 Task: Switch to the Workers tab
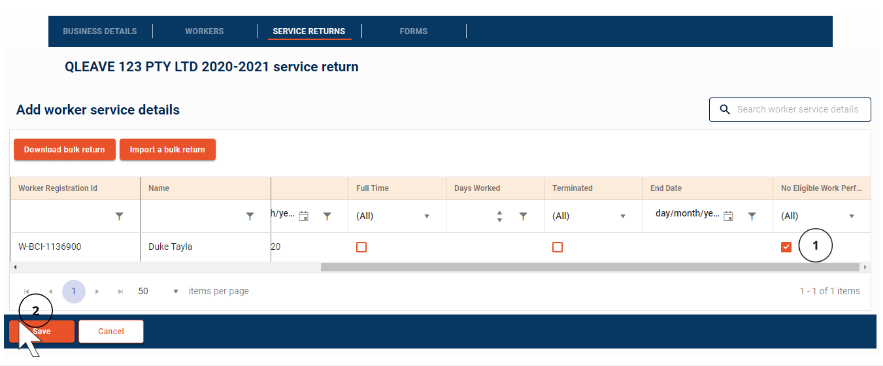pos(204,31)
